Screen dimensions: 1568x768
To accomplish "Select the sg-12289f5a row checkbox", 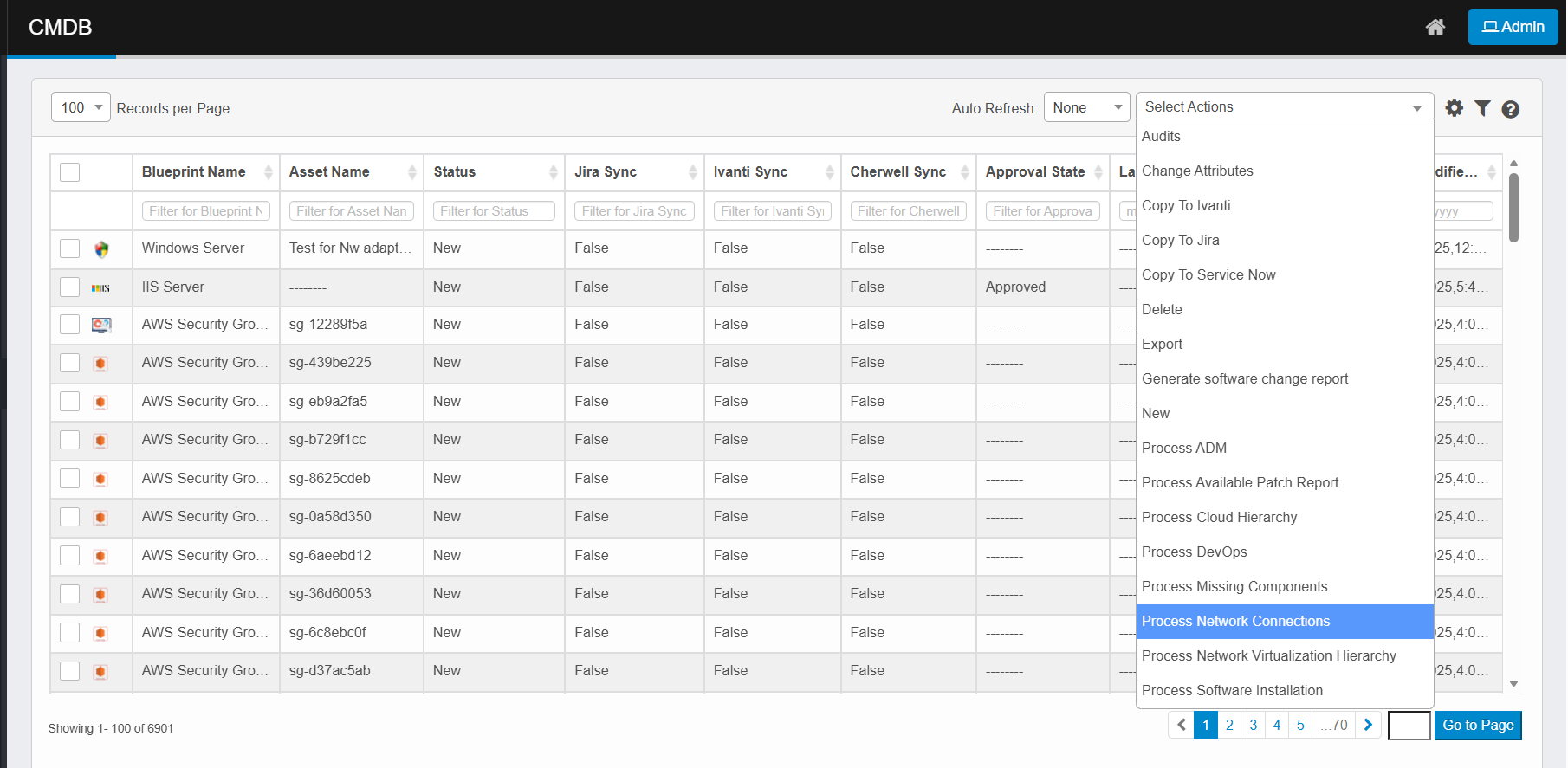I will (x=70, y=325).
